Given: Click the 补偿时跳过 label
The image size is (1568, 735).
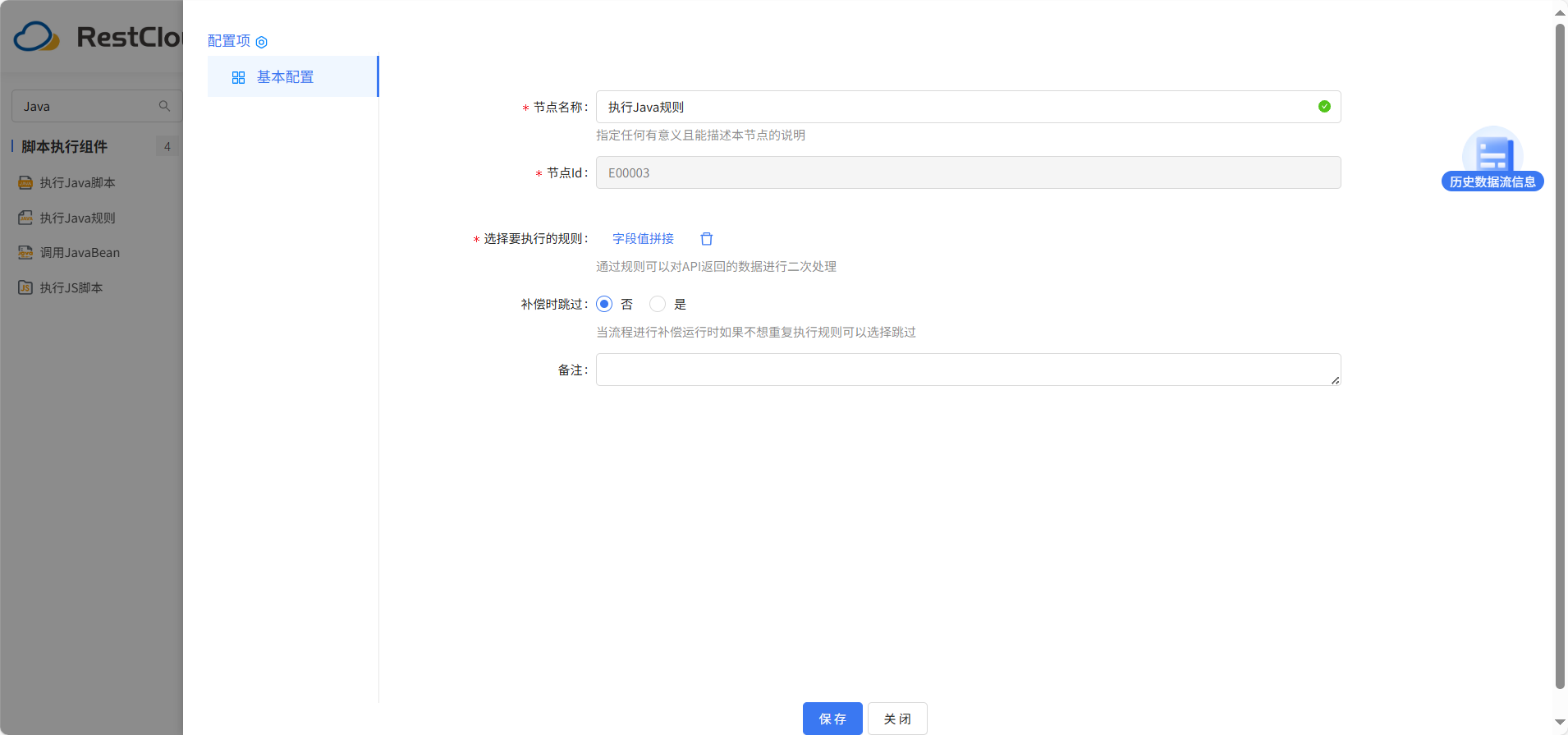Looking at the screenshot, I should pos(554,304).
